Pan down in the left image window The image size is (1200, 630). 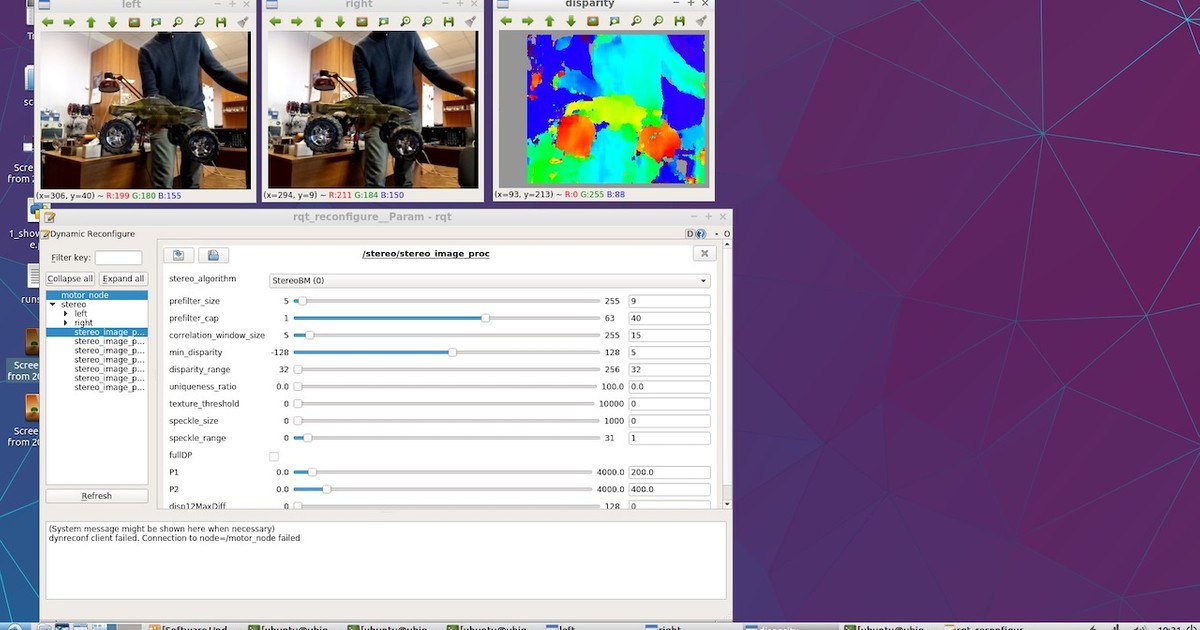(x=112, y=21)
